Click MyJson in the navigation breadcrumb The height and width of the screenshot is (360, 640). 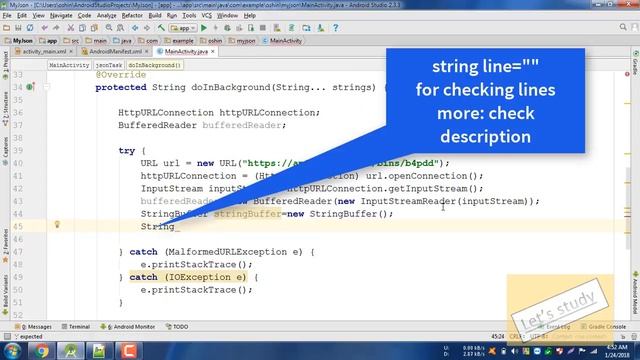[19, 41]
